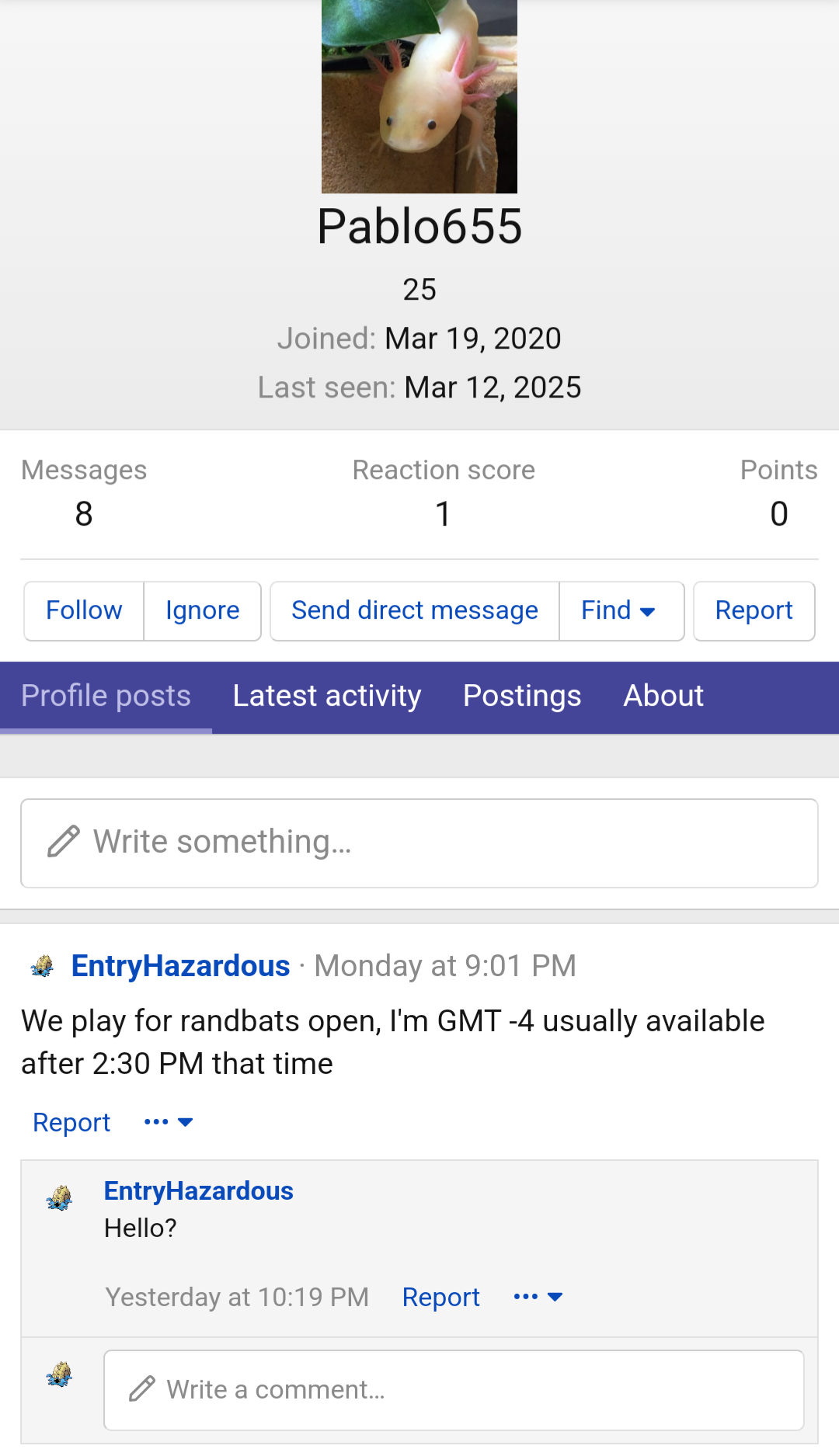Click EntryHazardous avatar icon beside profile post
This screenshot has height=1456, width=839.
[42, 966]
